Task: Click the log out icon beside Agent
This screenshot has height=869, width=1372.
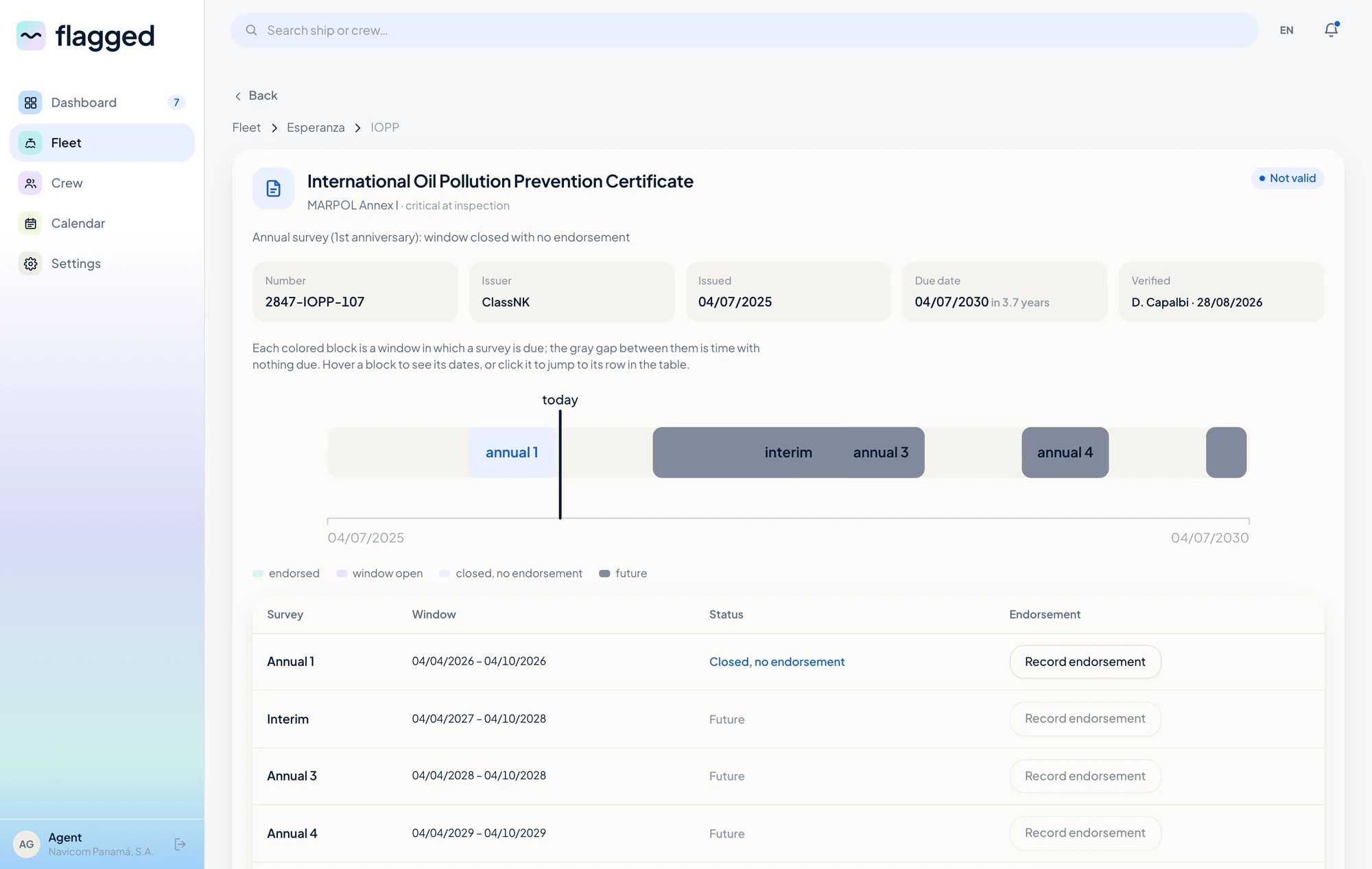Action: point(180,844)
